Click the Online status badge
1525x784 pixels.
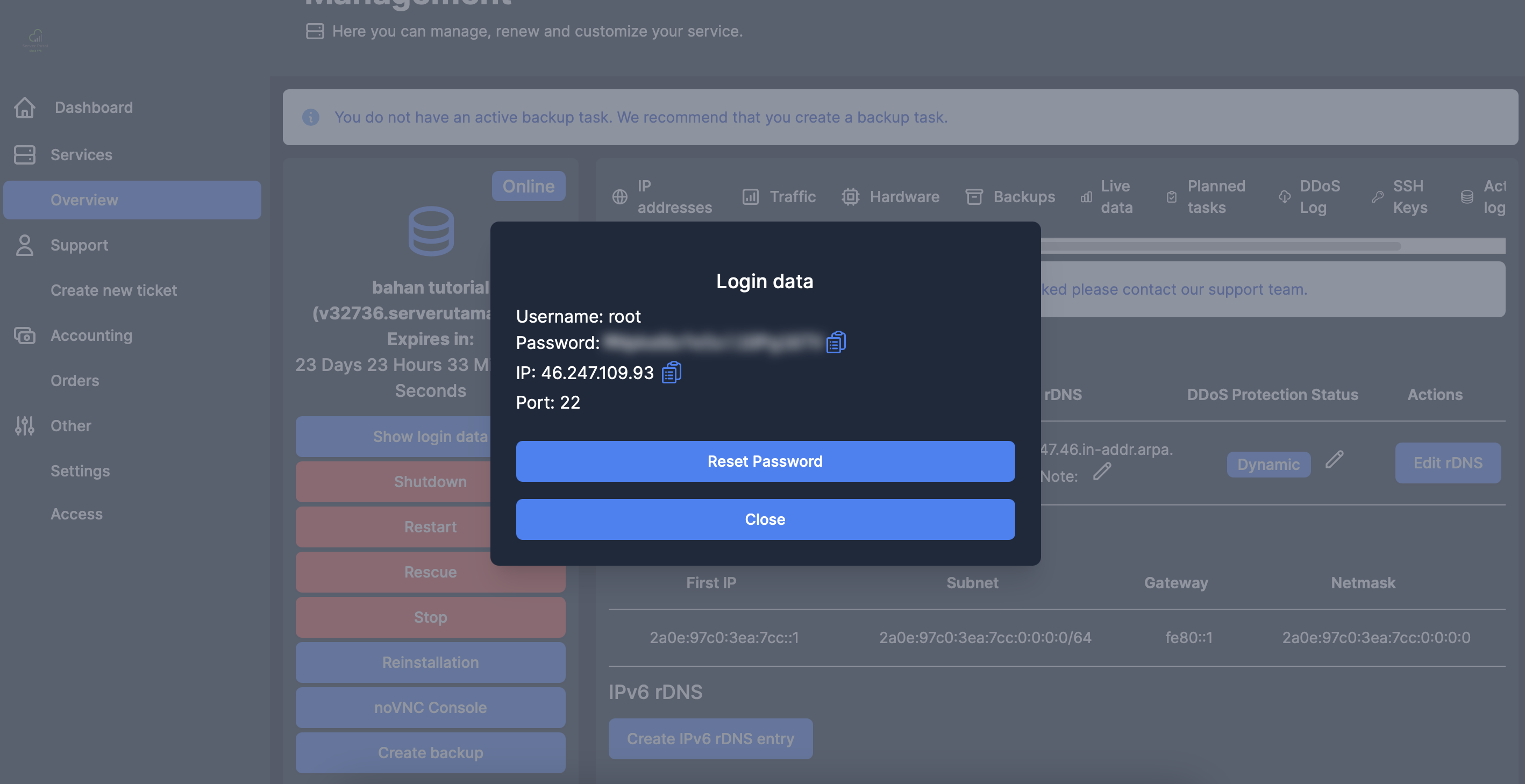pos(528,187)
